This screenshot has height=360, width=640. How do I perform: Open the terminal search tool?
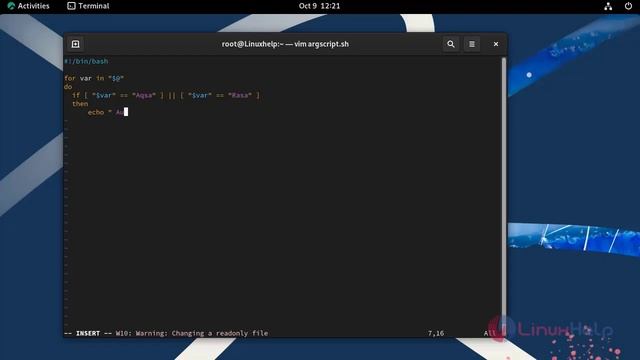pos(451,44)
